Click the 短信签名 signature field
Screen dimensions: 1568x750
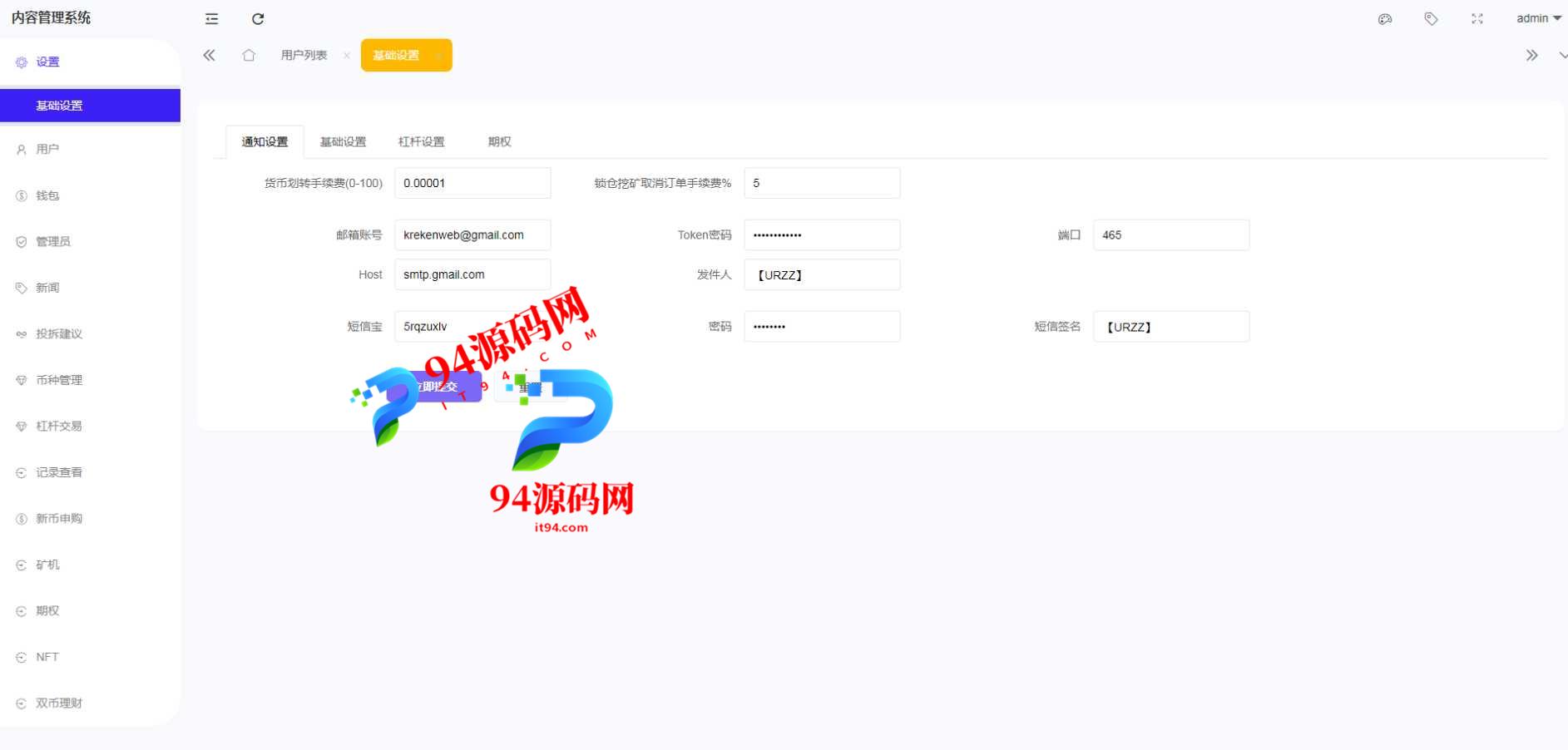1171,327
